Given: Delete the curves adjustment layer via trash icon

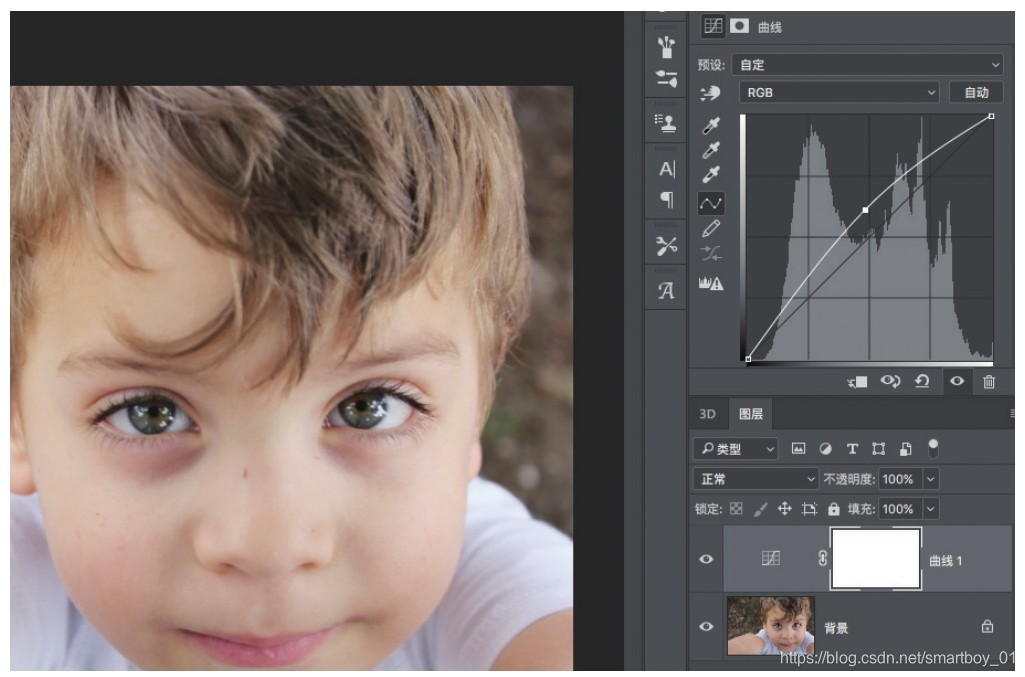Looking at the screenshot, I should (989, 382).
